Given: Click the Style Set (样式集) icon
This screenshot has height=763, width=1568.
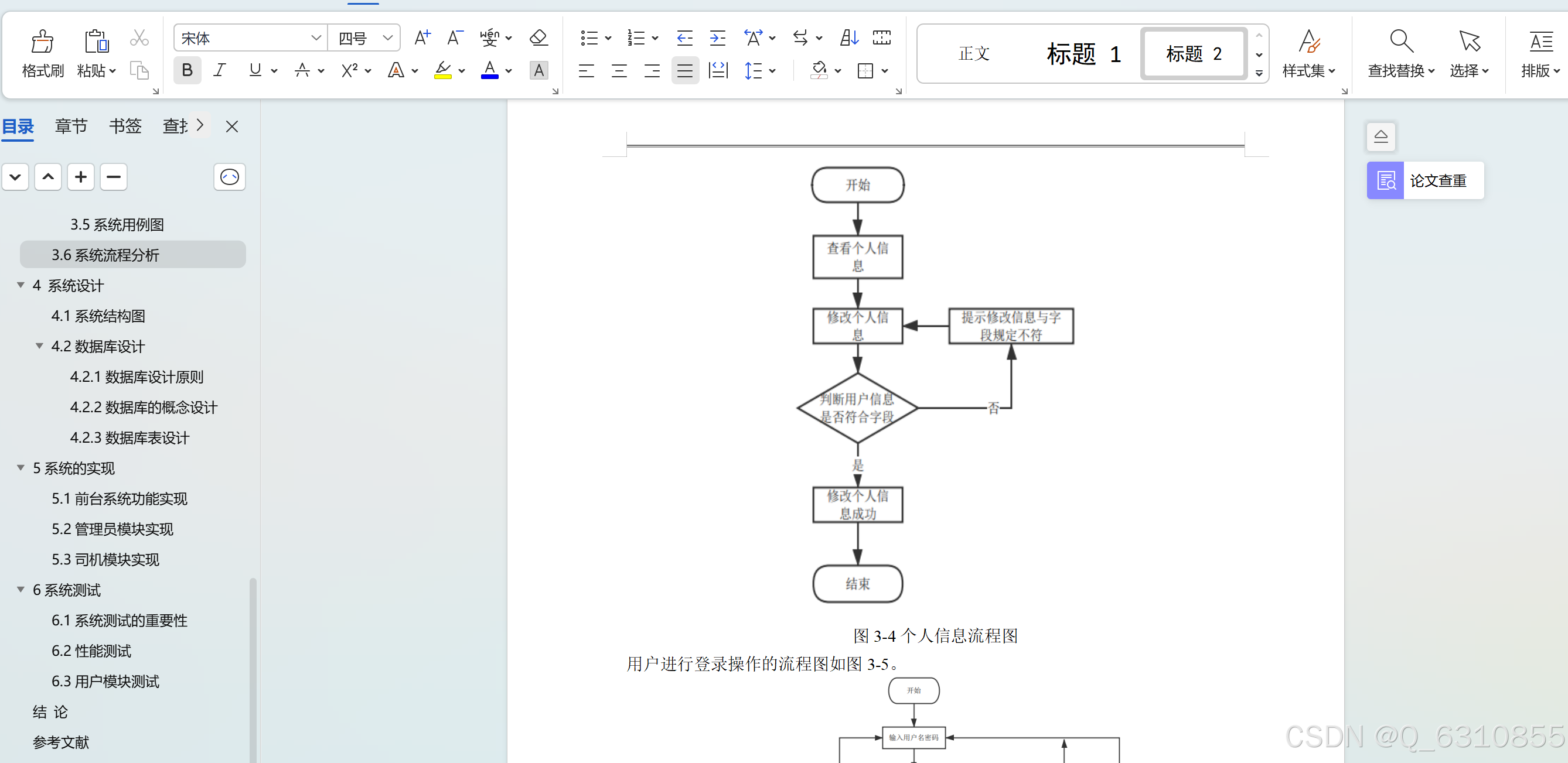Looking at the screenshot, I should point(1310,42).
